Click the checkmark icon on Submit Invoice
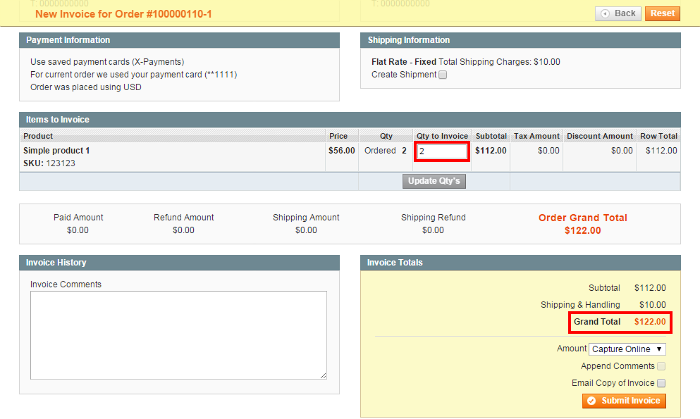700x419 pixels. point(592,401)
